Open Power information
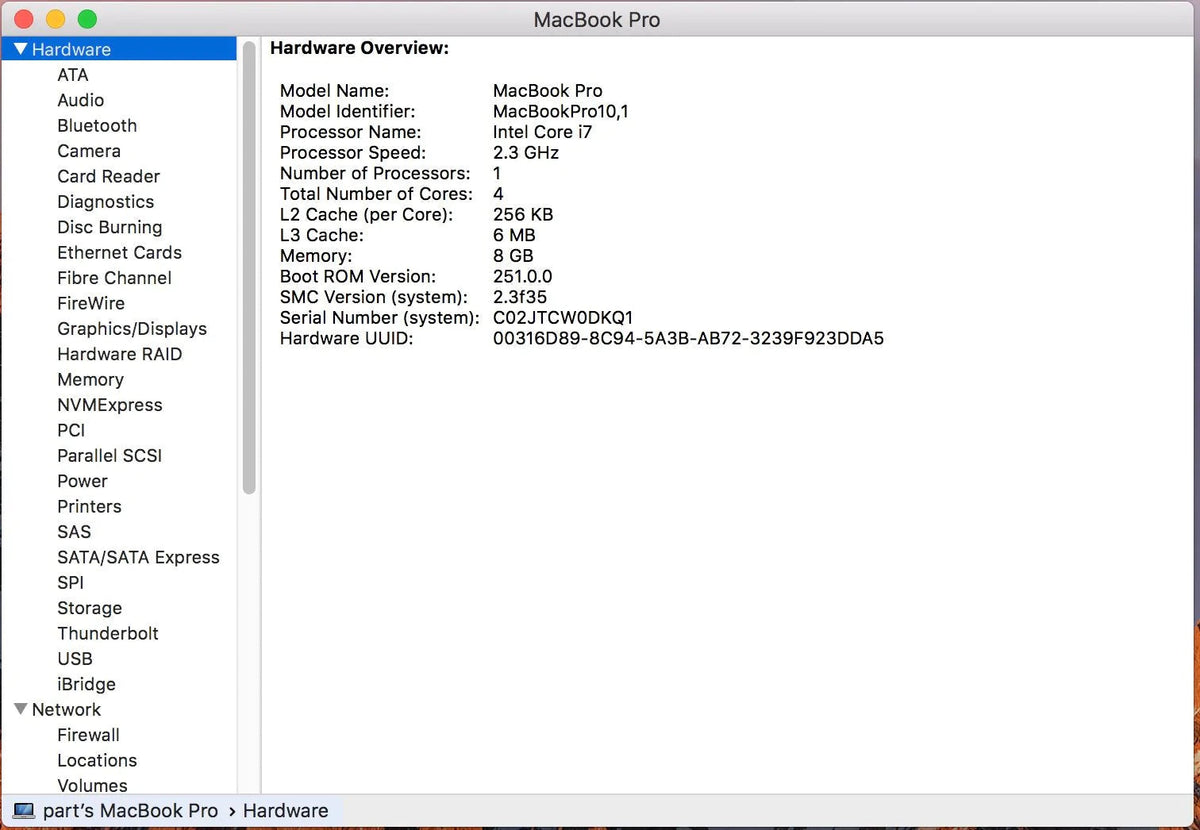The width and height of the screenshot is (1200, 830). pos(82,481)
